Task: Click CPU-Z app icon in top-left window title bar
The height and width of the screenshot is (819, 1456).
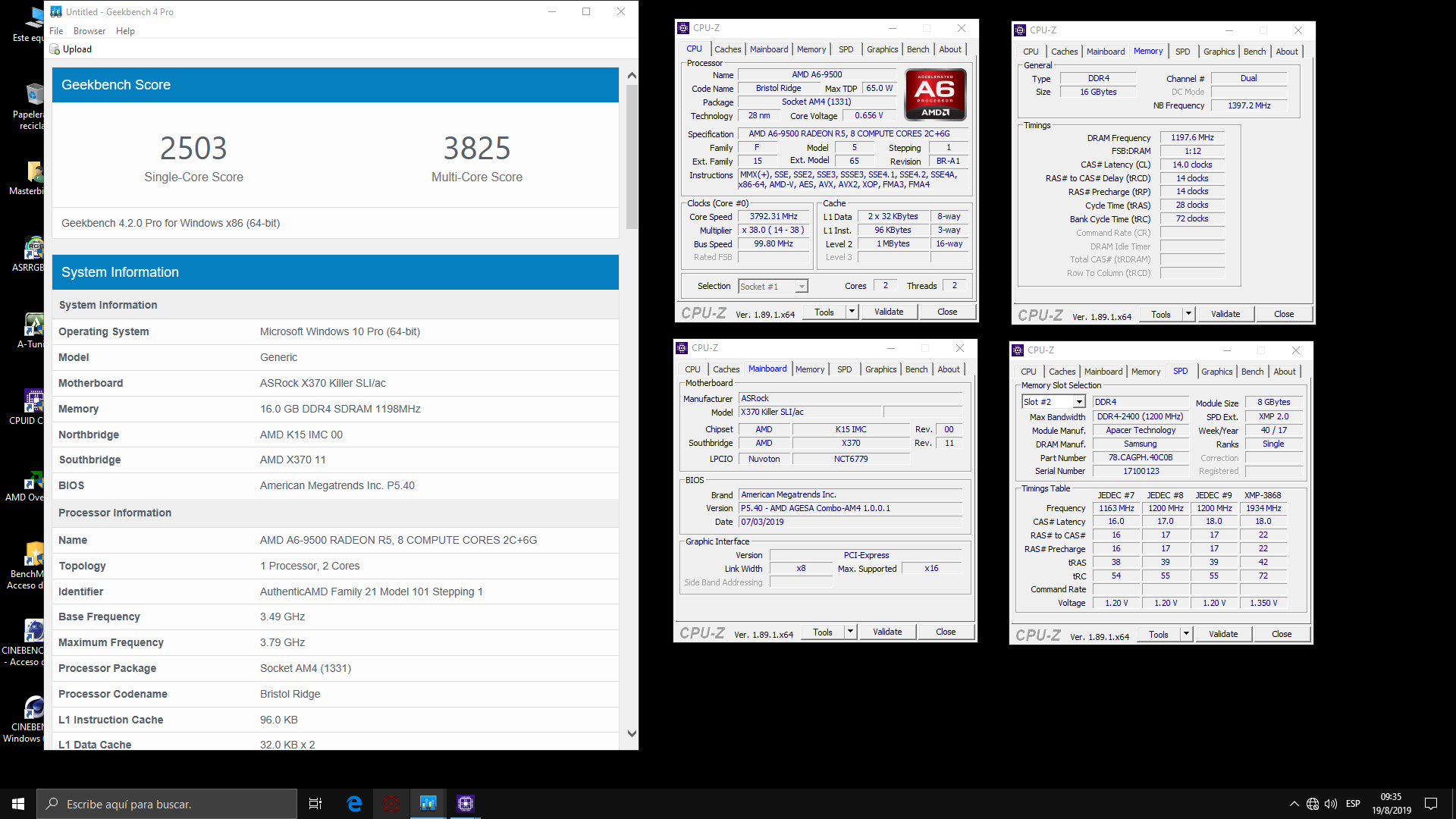Action: click(683, 28)
